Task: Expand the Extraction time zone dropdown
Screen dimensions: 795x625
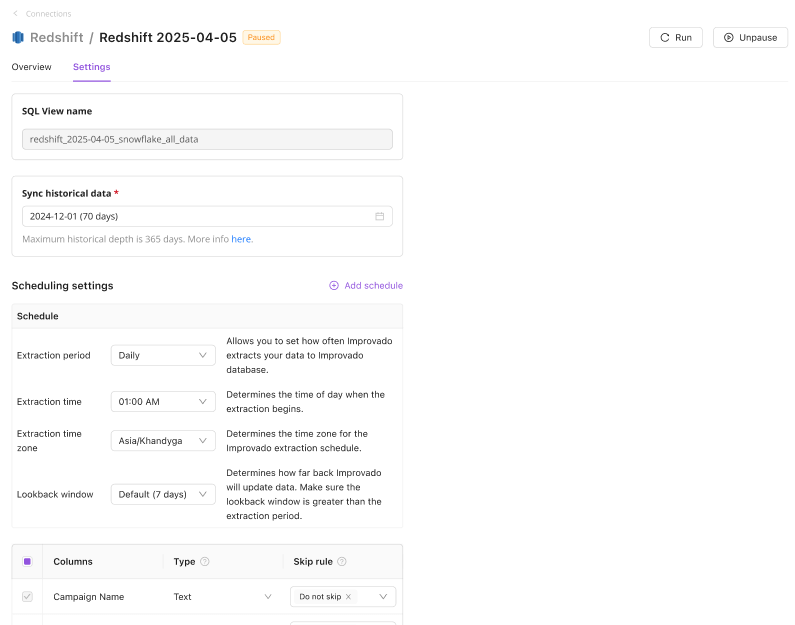Action: [163, 440]
